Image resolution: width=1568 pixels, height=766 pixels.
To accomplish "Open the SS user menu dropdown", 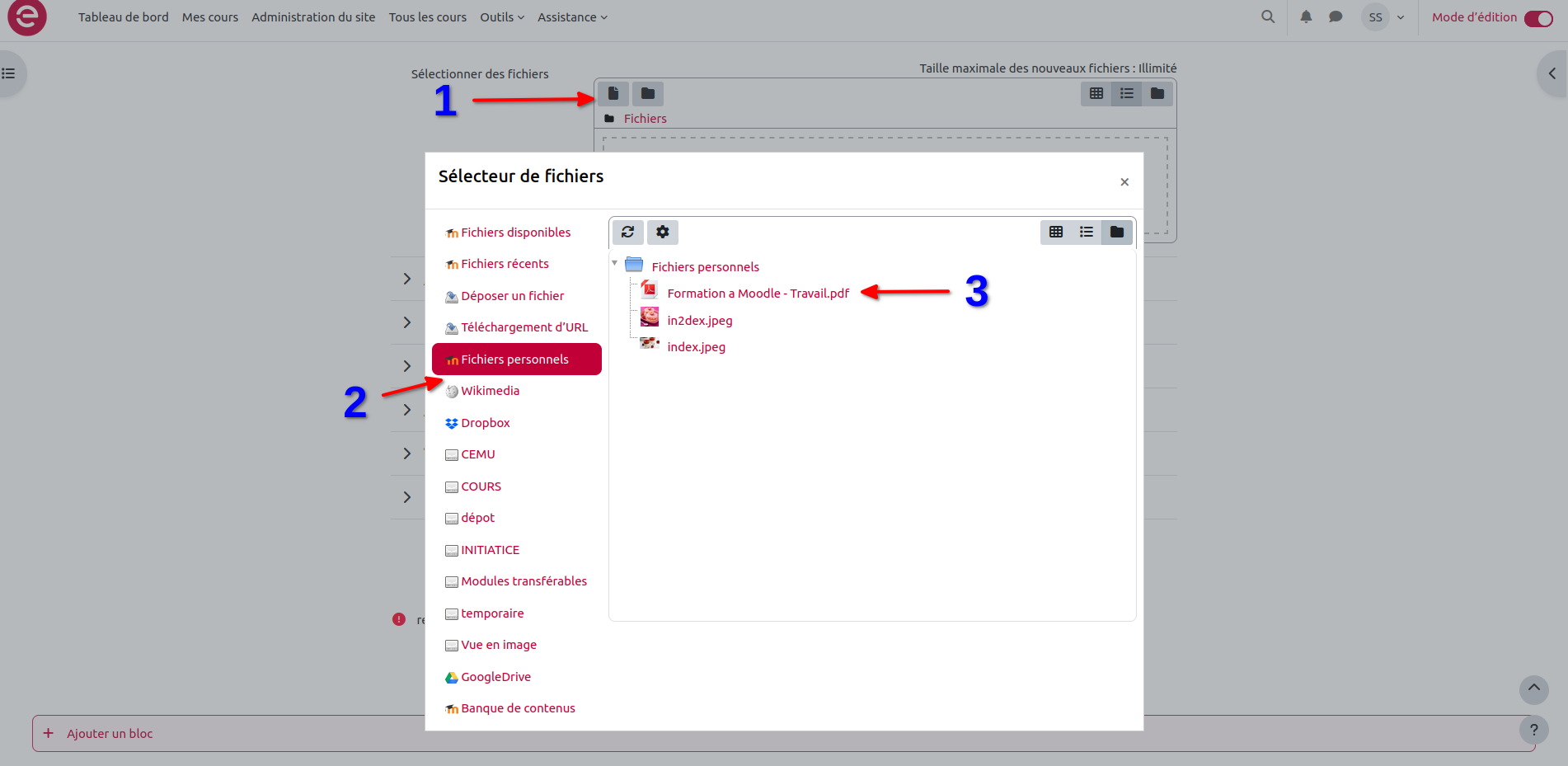I will [1384, 17].
